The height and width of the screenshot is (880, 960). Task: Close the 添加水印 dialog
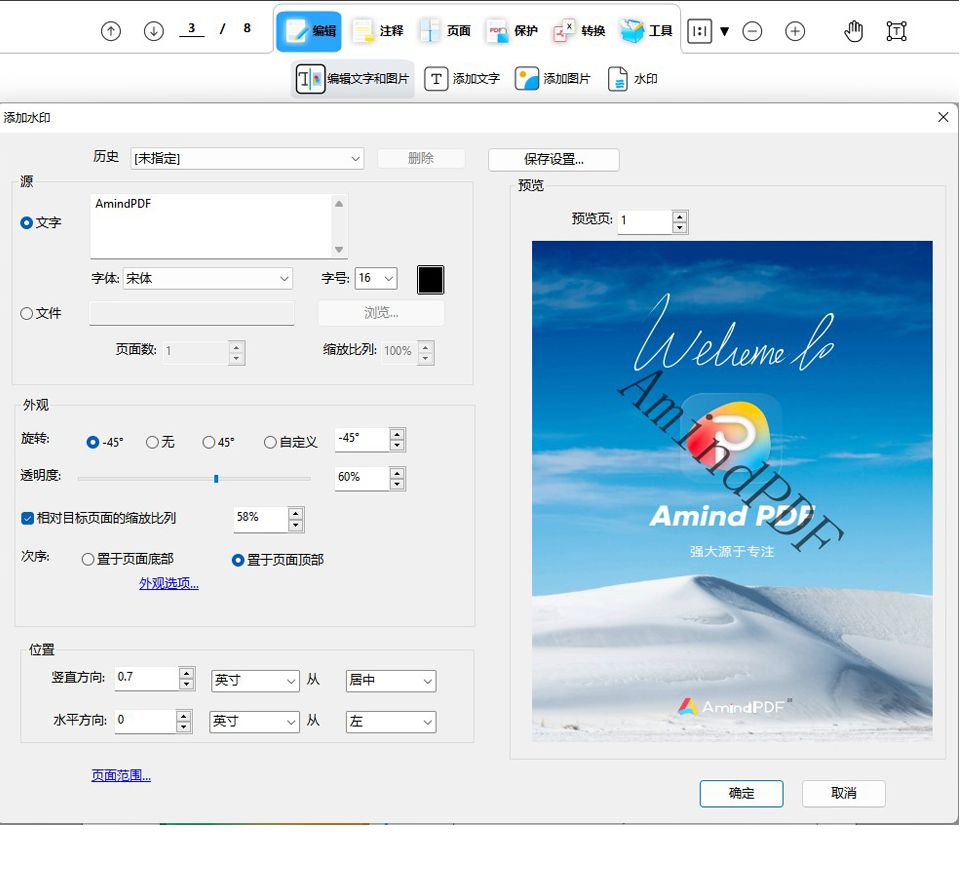(943, 117)
